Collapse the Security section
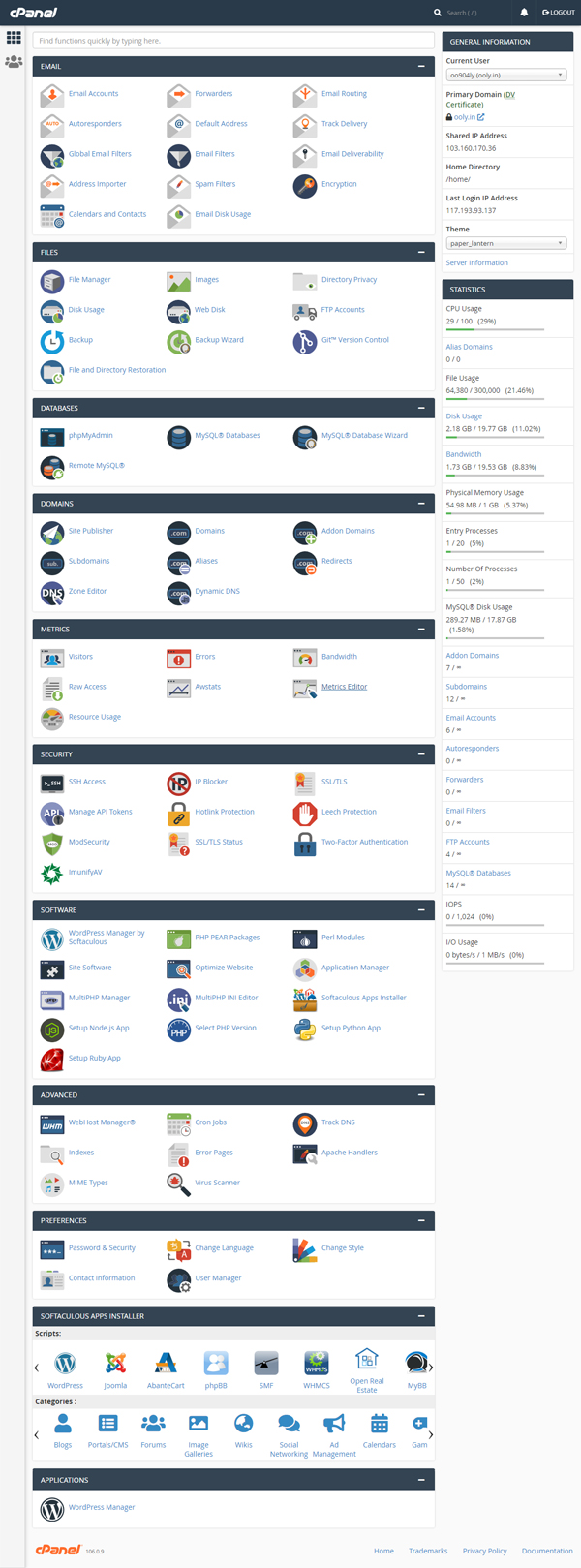This screenshot has width=581, height=1568. [421, 754]
